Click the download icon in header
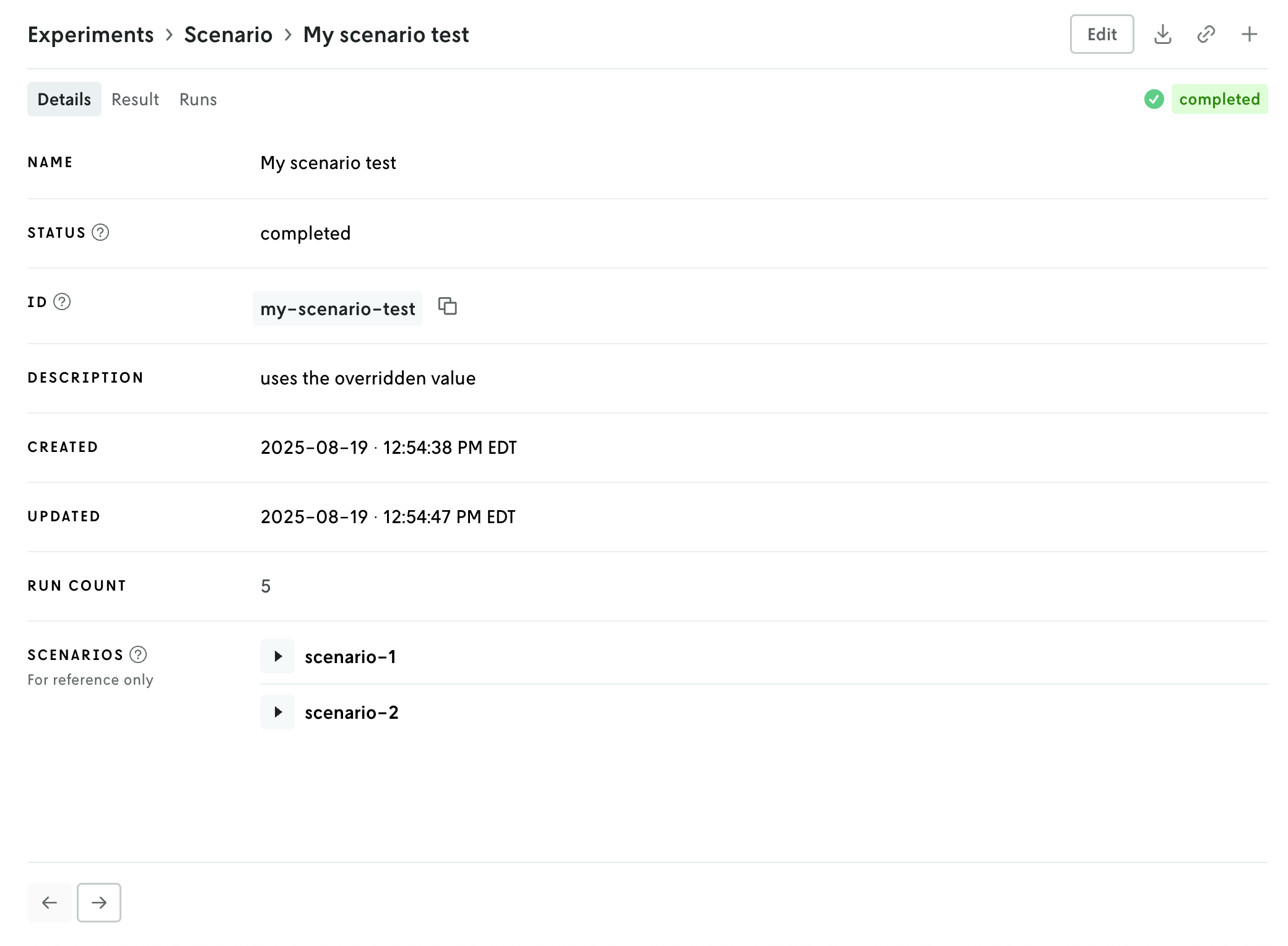Image resolution: width=1288 pixels, height=946 pixels. click(1162, 35)
